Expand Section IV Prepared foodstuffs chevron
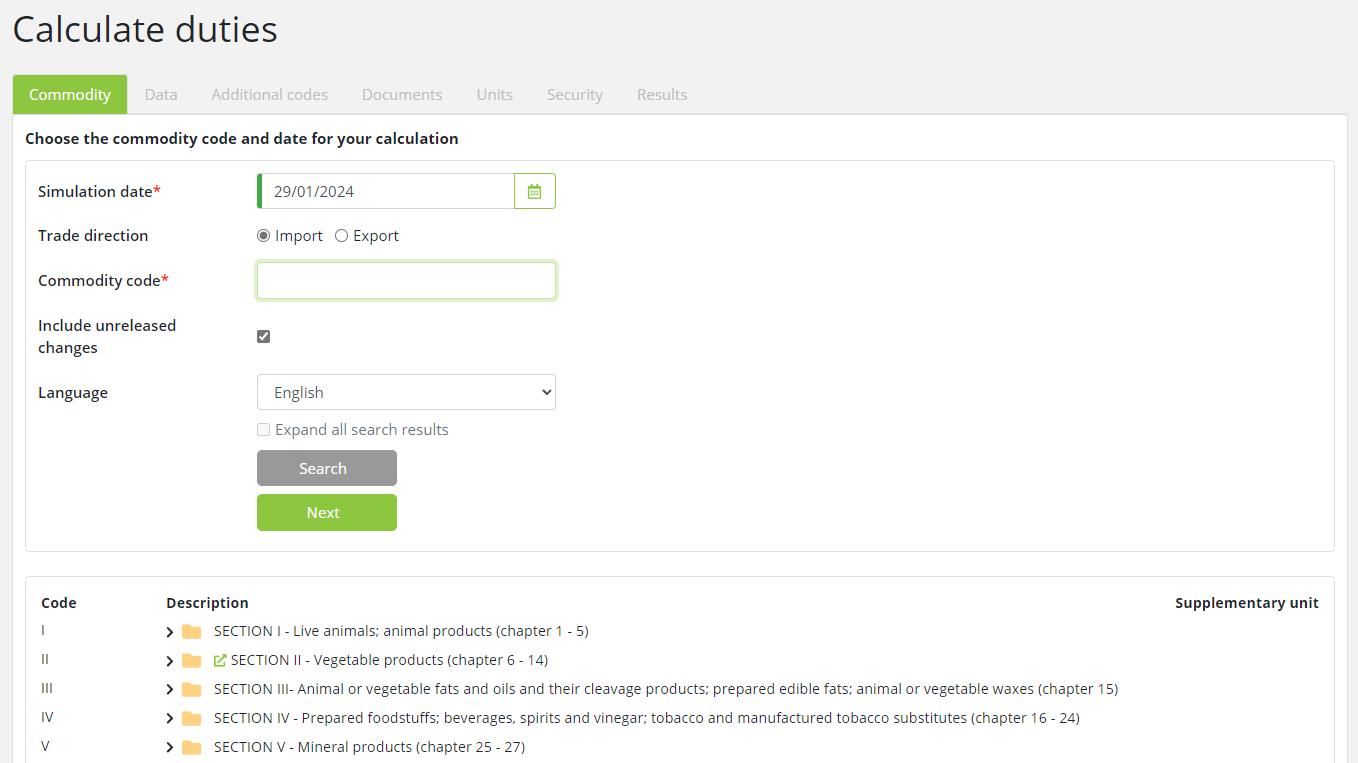 (x=170, y=718)
